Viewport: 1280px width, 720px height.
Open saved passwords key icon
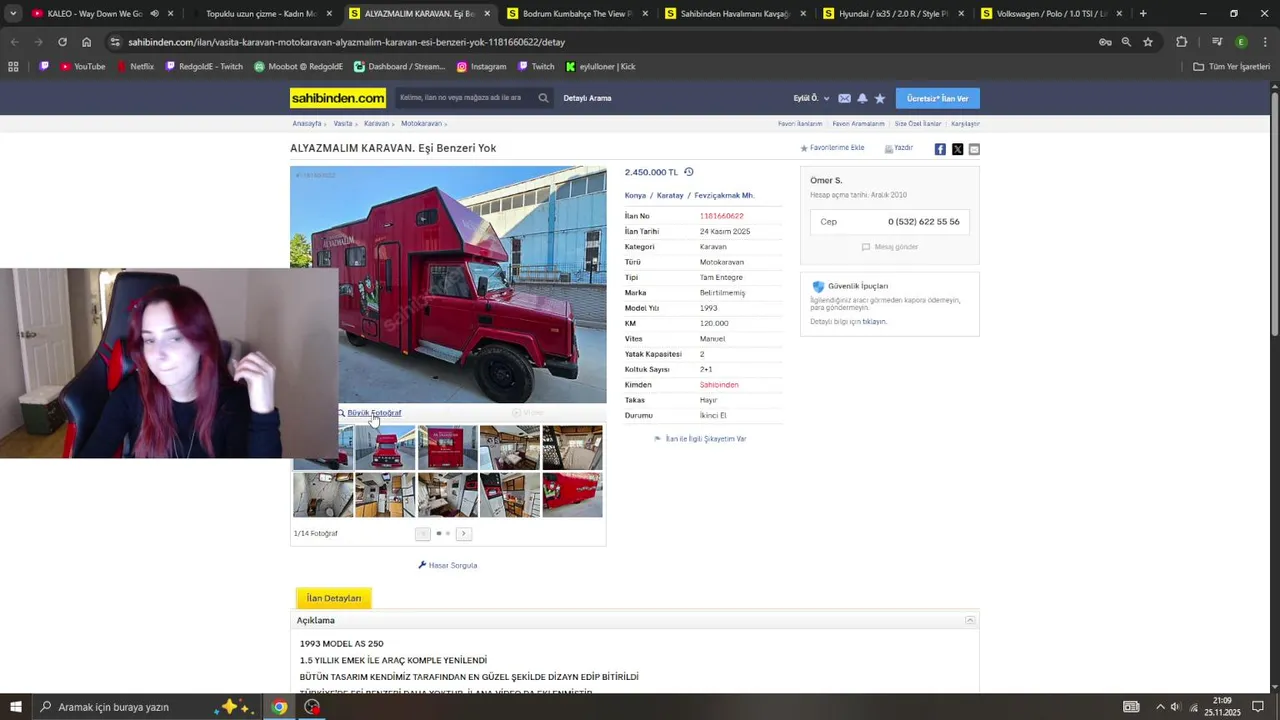[x=1105, y=42]
